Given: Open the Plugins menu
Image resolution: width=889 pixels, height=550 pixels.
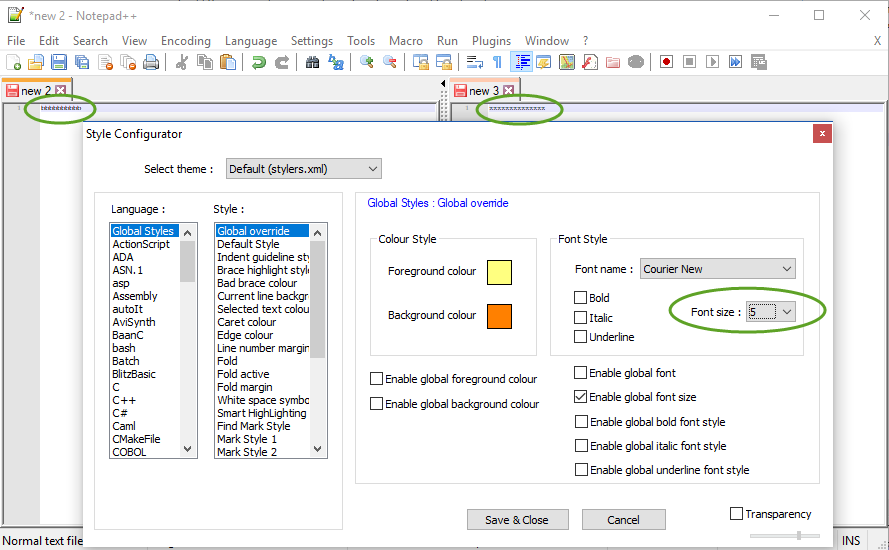Looking at the screenshot, I should click(492, 41).
